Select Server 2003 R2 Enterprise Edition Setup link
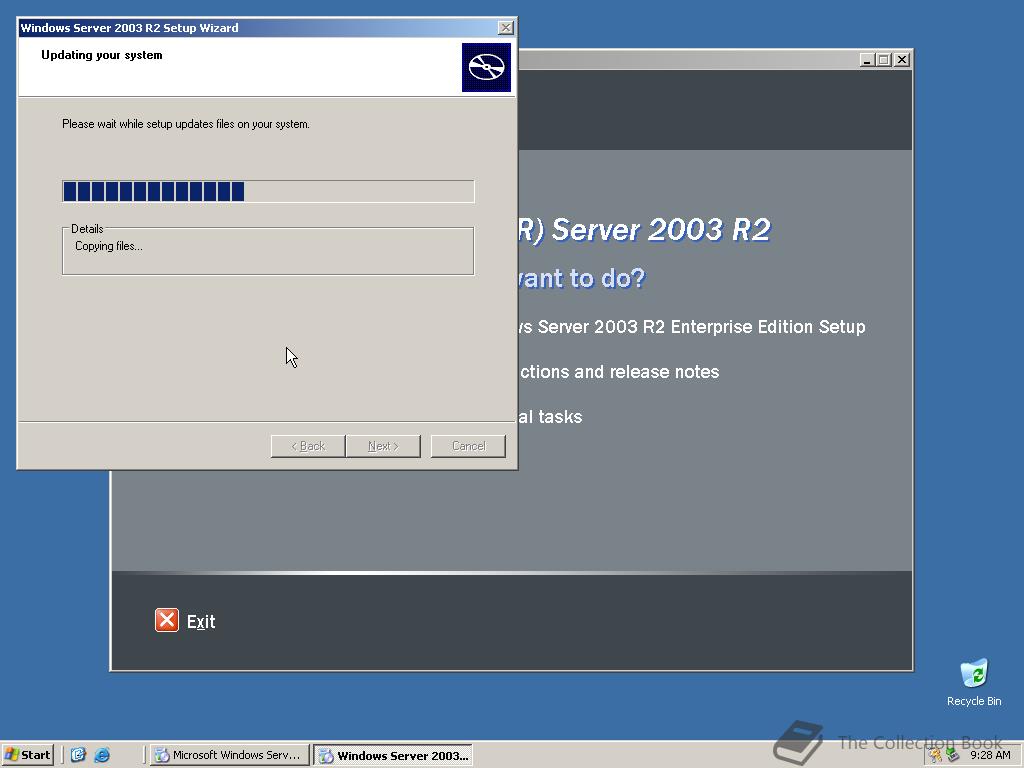The width and height of the screenshot is (1024, 768). (x=692, y=327)
